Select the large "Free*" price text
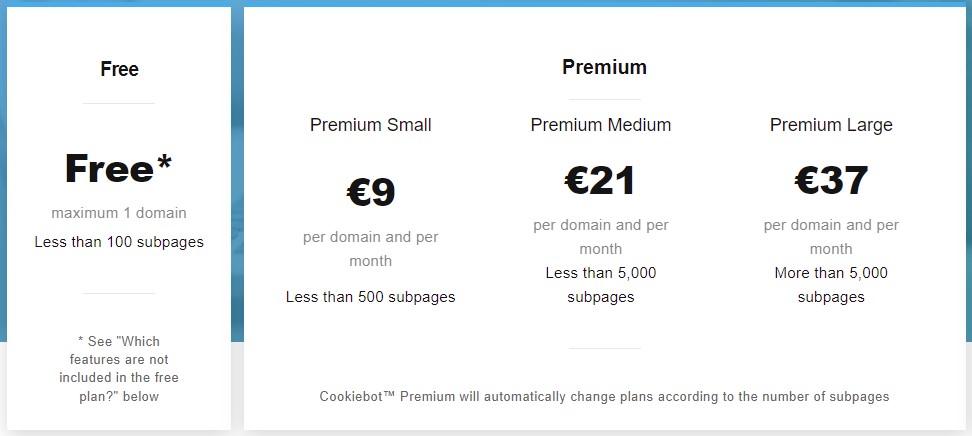The image size is (972, 436). pos(111,169)
